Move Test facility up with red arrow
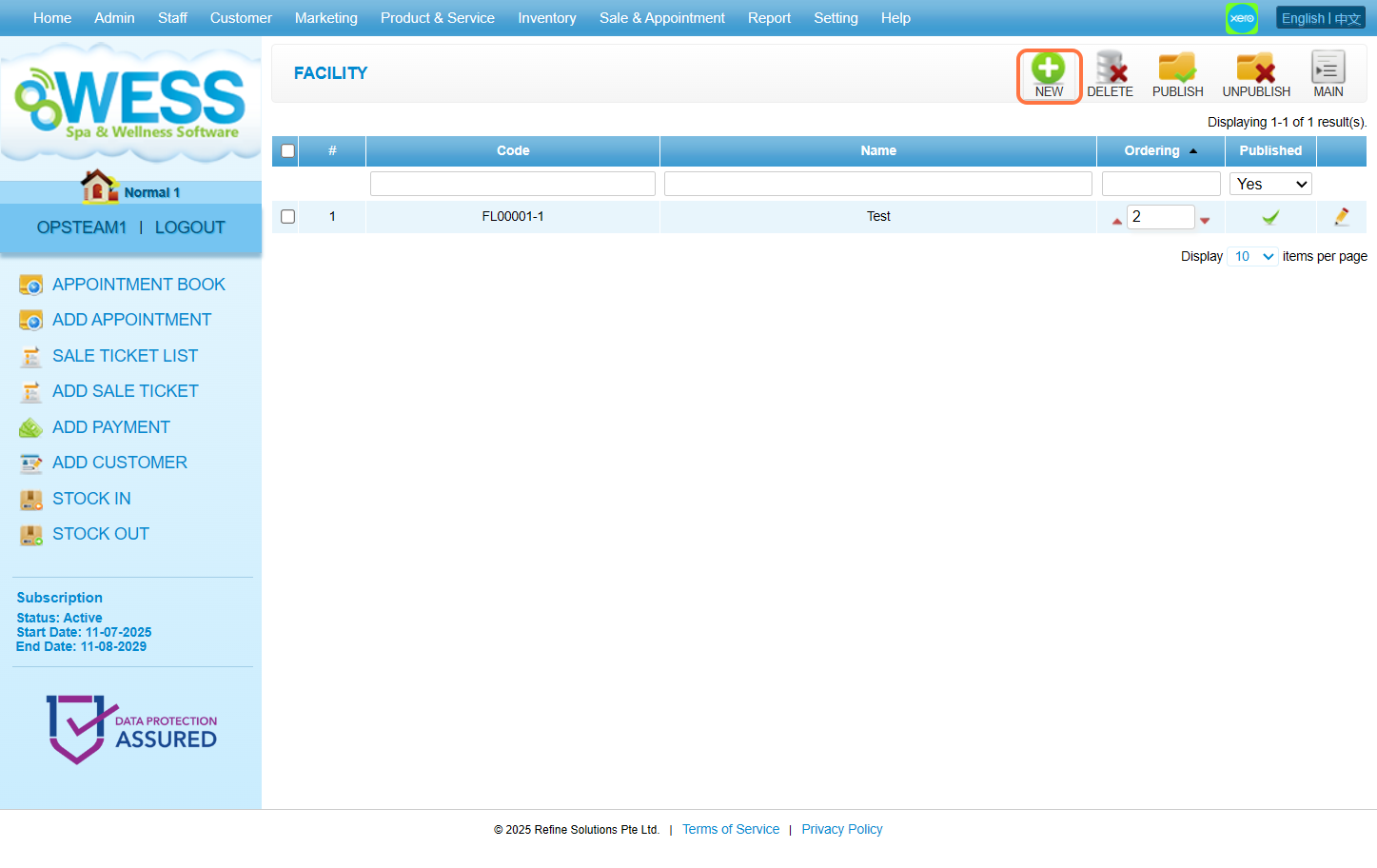 [1116, 221]
